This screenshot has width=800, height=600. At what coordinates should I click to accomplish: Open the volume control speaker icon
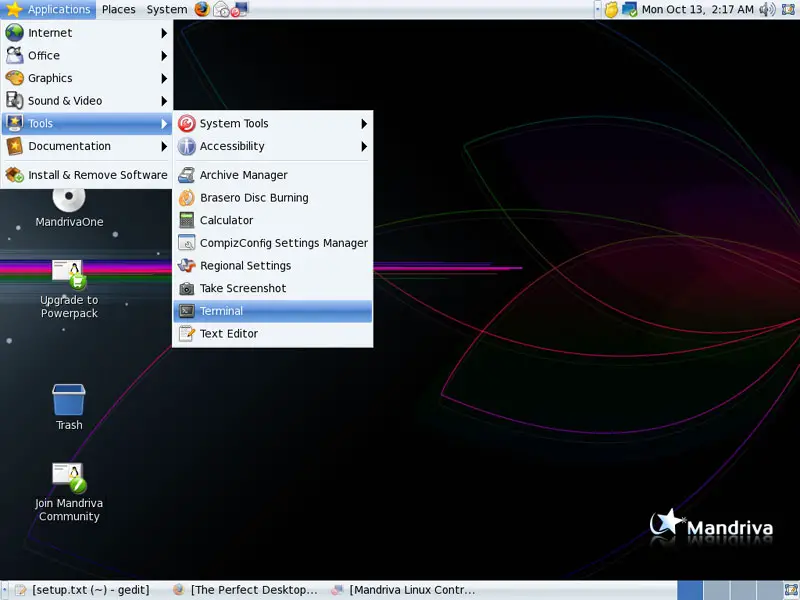[767, 9]
